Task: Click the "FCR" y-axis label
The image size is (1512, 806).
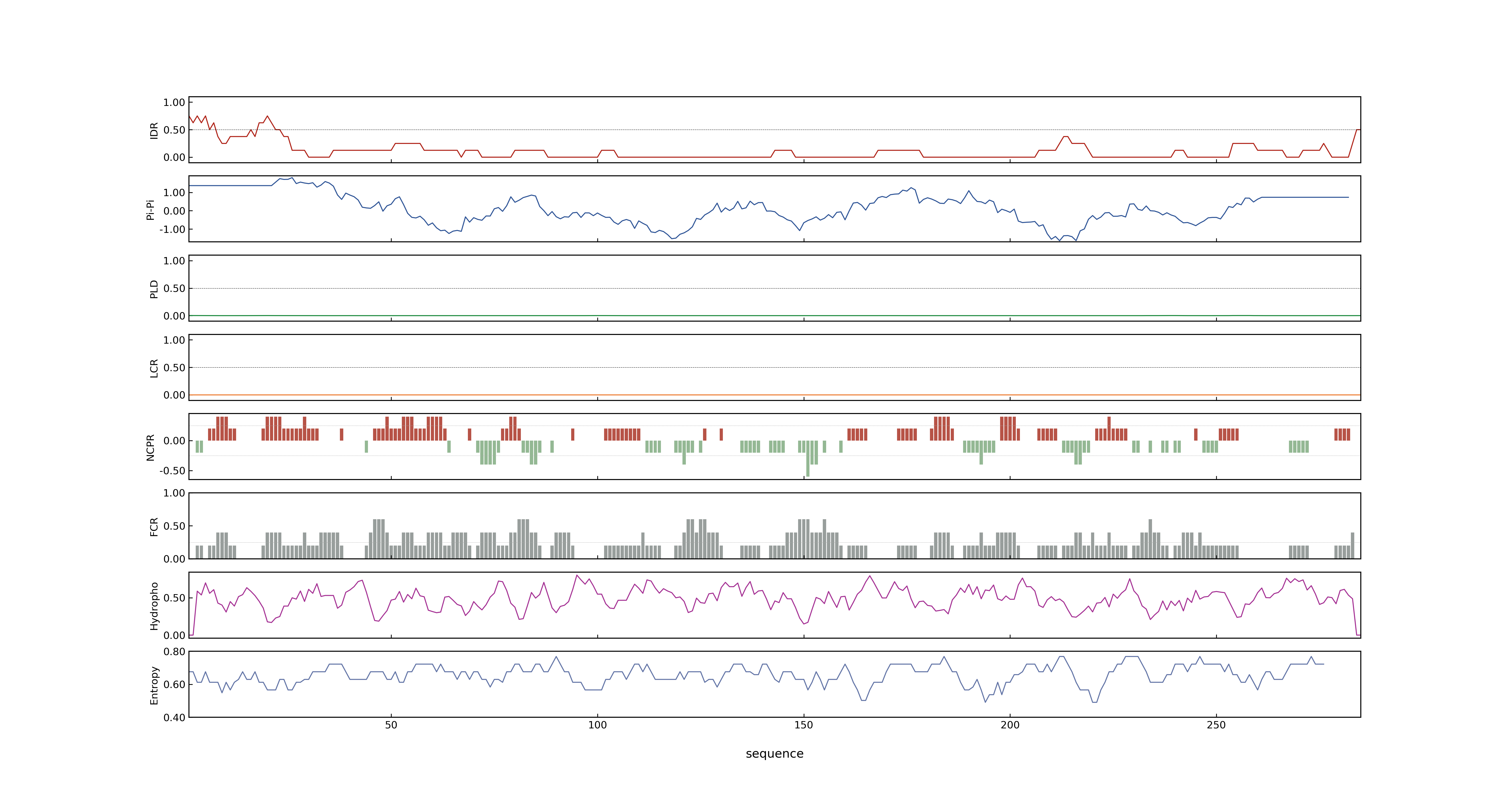Action: [x=154, y=527]
